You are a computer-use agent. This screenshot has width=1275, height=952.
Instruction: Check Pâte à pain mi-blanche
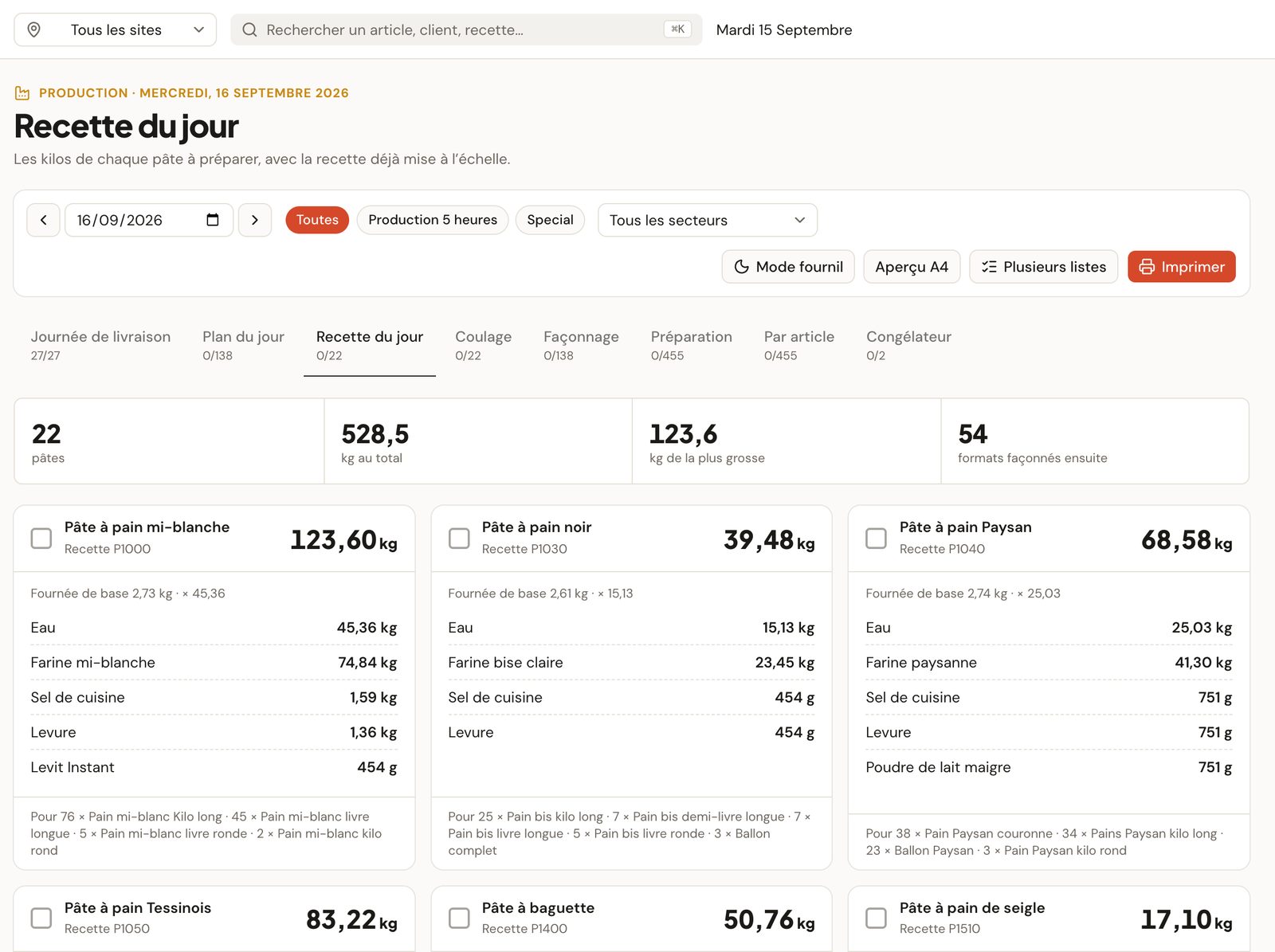(41, 539)
